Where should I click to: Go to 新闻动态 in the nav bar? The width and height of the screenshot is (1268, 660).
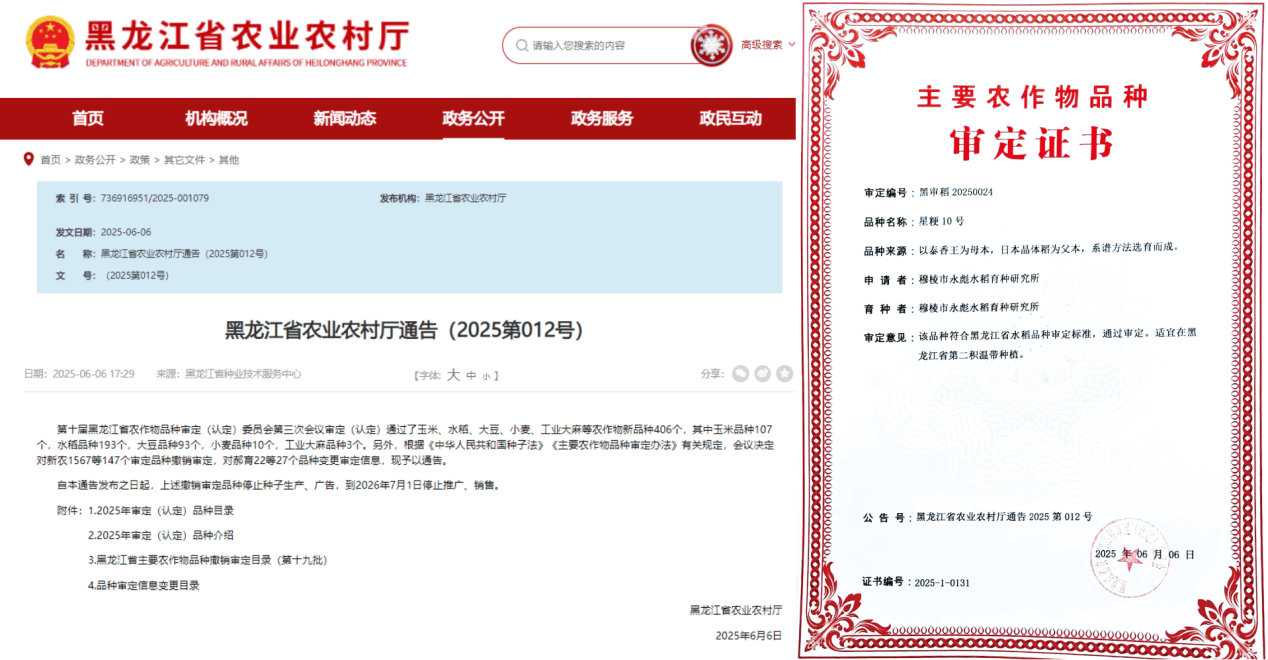pos(345,118)
